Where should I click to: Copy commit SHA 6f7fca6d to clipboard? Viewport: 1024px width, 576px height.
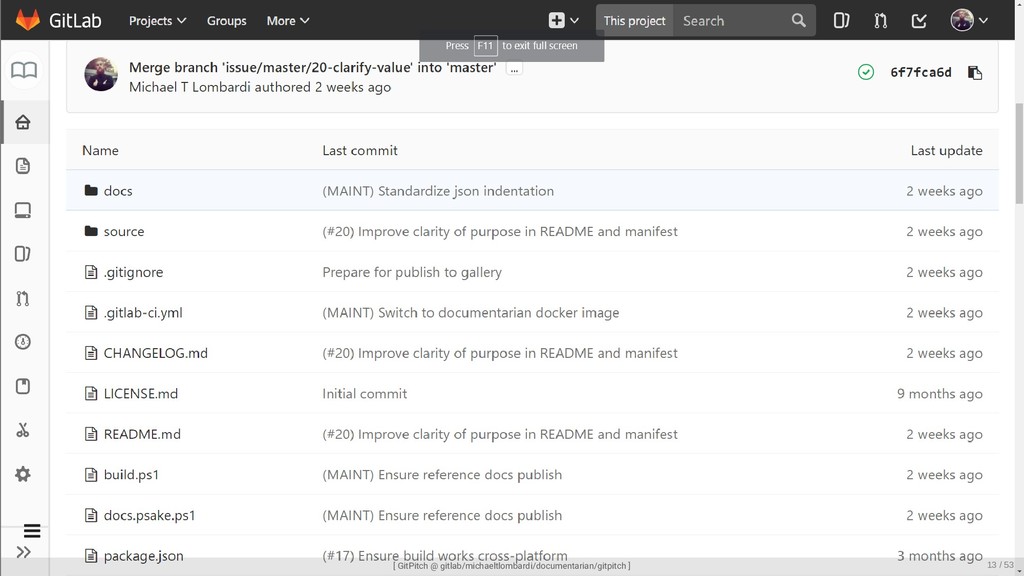click(x=975, y=72)
